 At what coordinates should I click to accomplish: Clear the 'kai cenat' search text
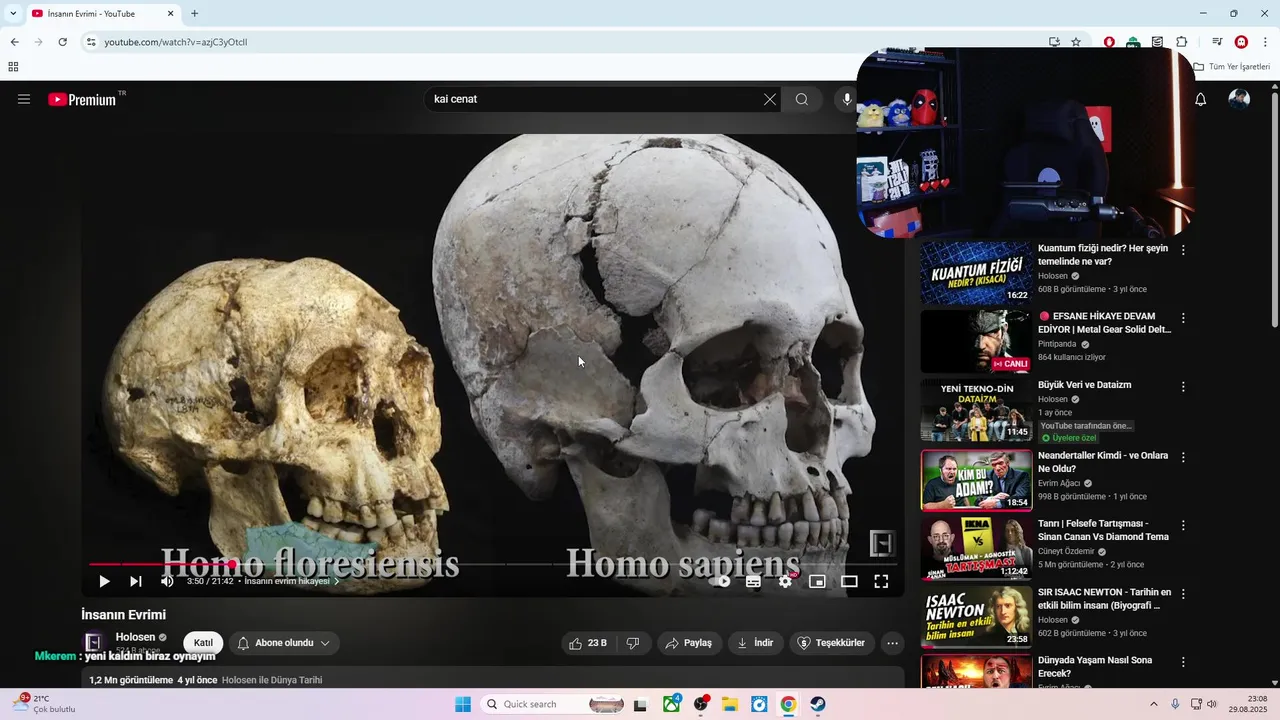coord(769,99)
